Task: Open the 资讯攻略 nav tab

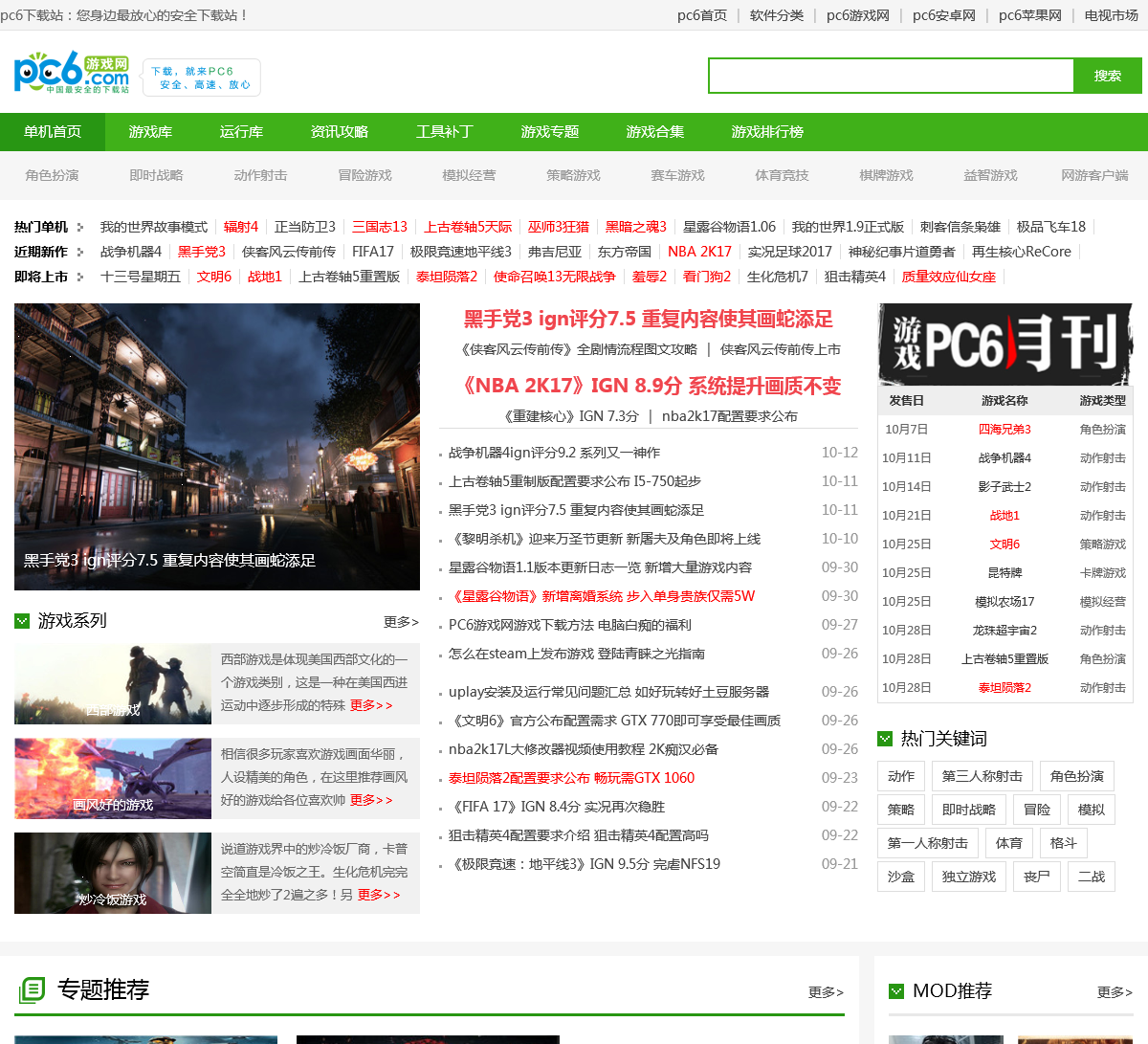Action: click(340, 132)
